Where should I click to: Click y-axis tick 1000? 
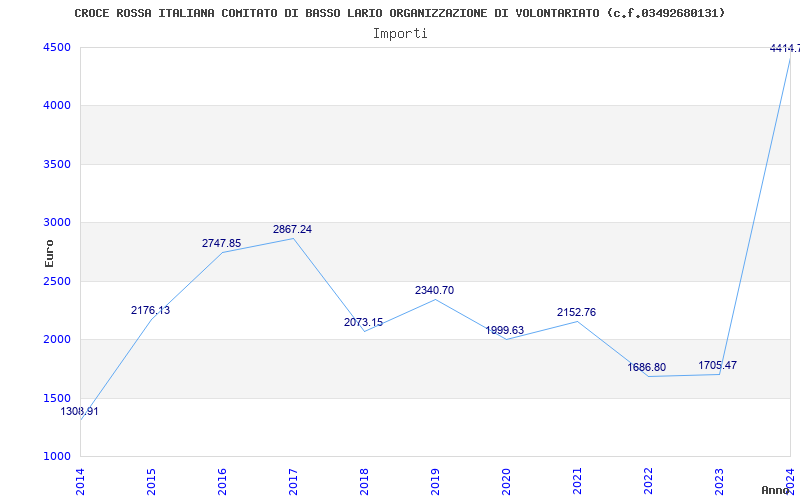click(56, 456)
